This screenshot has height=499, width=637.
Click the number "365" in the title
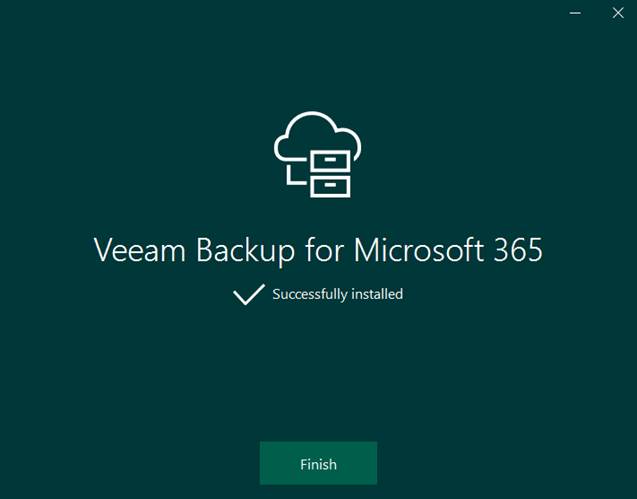(x=518, y=249)
